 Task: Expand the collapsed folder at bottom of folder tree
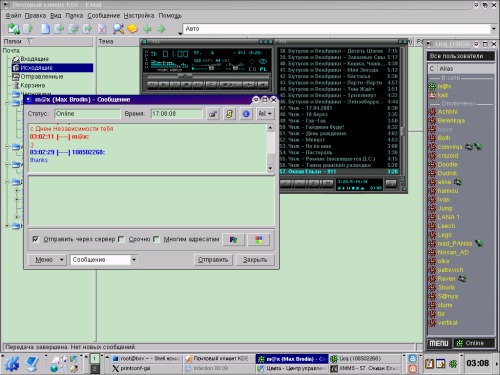point(7,226)
